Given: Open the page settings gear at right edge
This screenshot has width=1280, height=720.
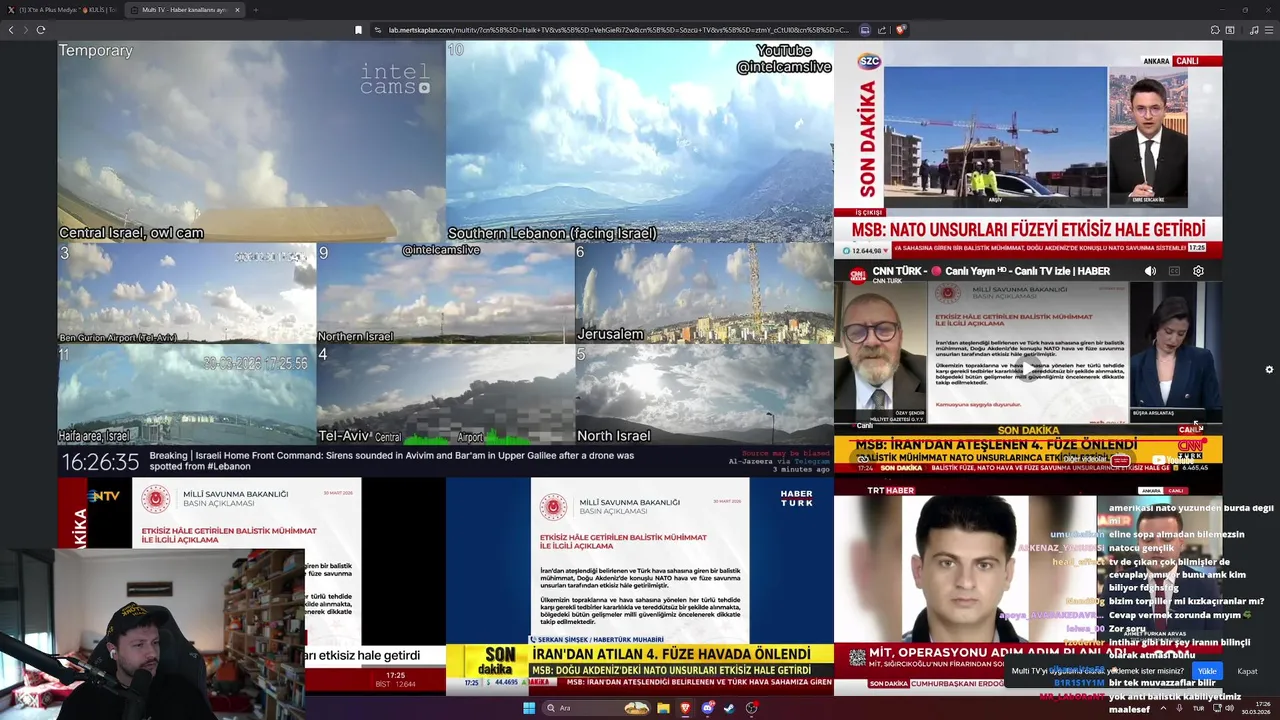Looking at the screenshot, I should tap(1269, 369).
